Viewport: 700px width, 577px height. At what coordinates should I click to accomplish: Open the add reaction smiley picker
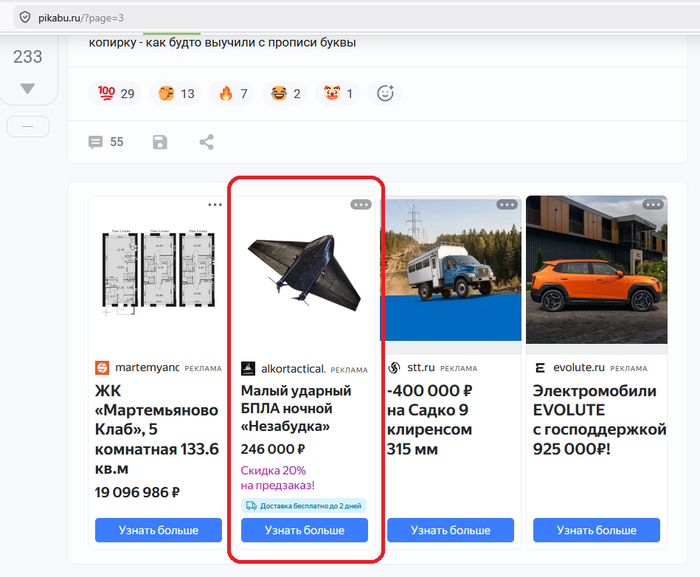[385, 93]
